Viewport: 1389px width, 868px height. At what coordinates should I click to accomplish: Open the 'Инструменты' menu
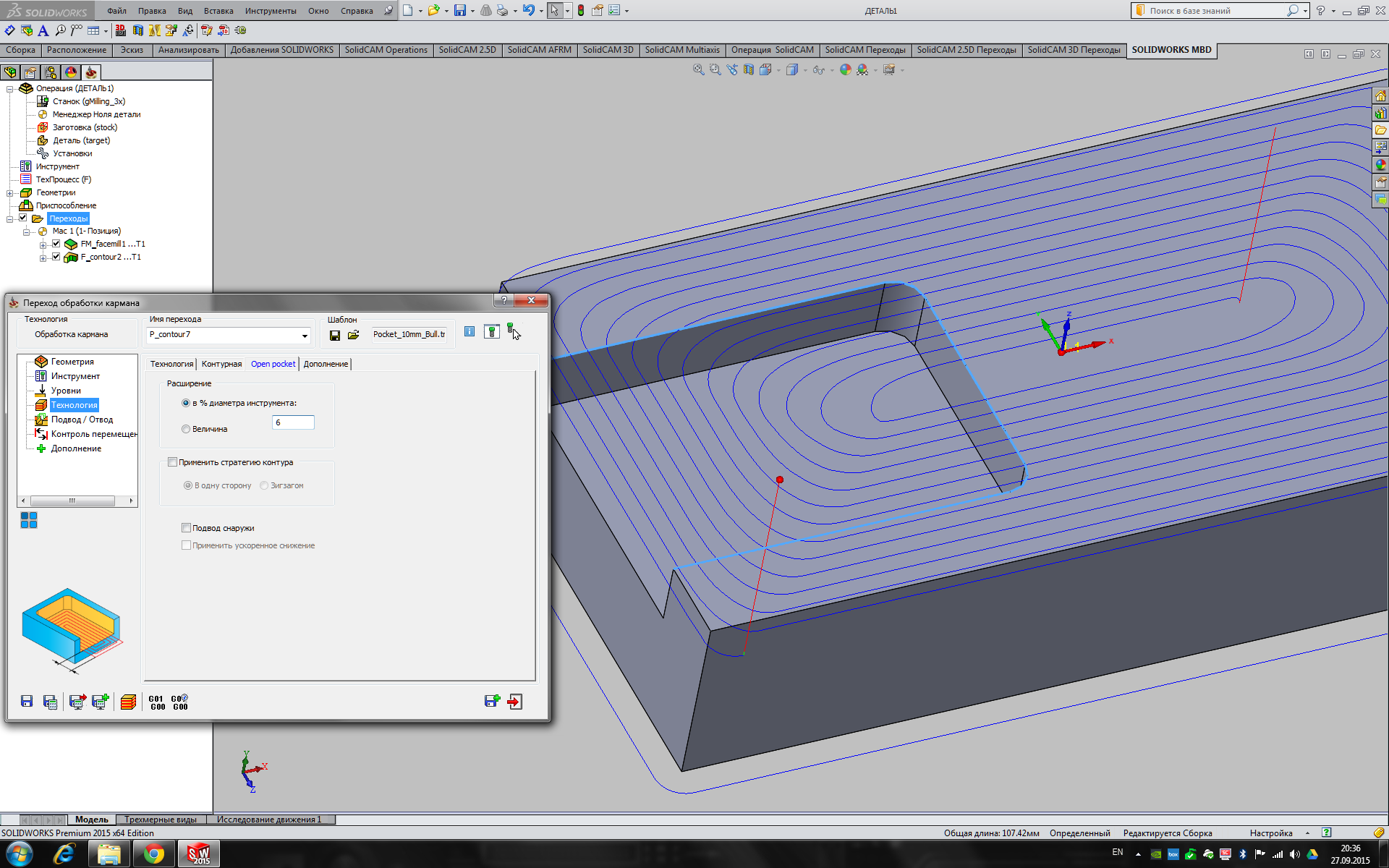pos(270,11)
